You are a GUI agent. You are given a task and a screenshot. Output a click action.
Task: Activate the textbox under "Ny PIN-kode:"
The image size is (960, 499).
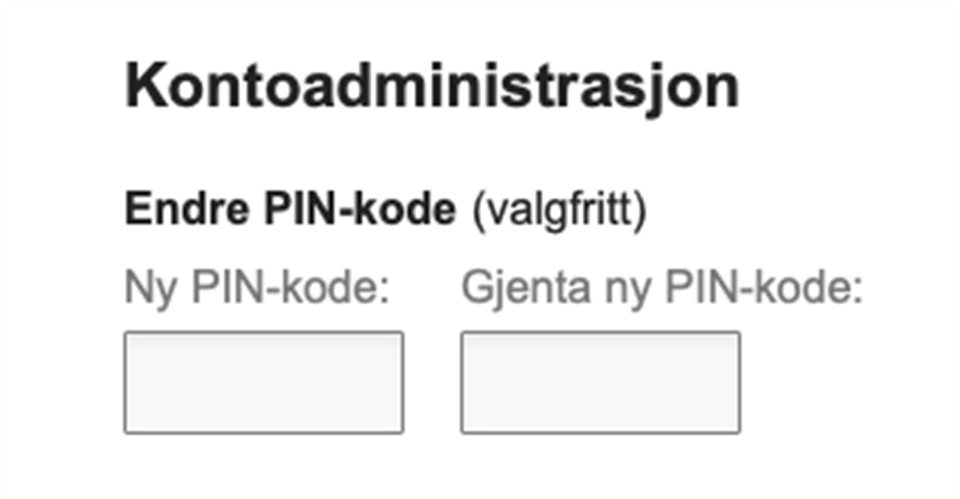(264, 383)
